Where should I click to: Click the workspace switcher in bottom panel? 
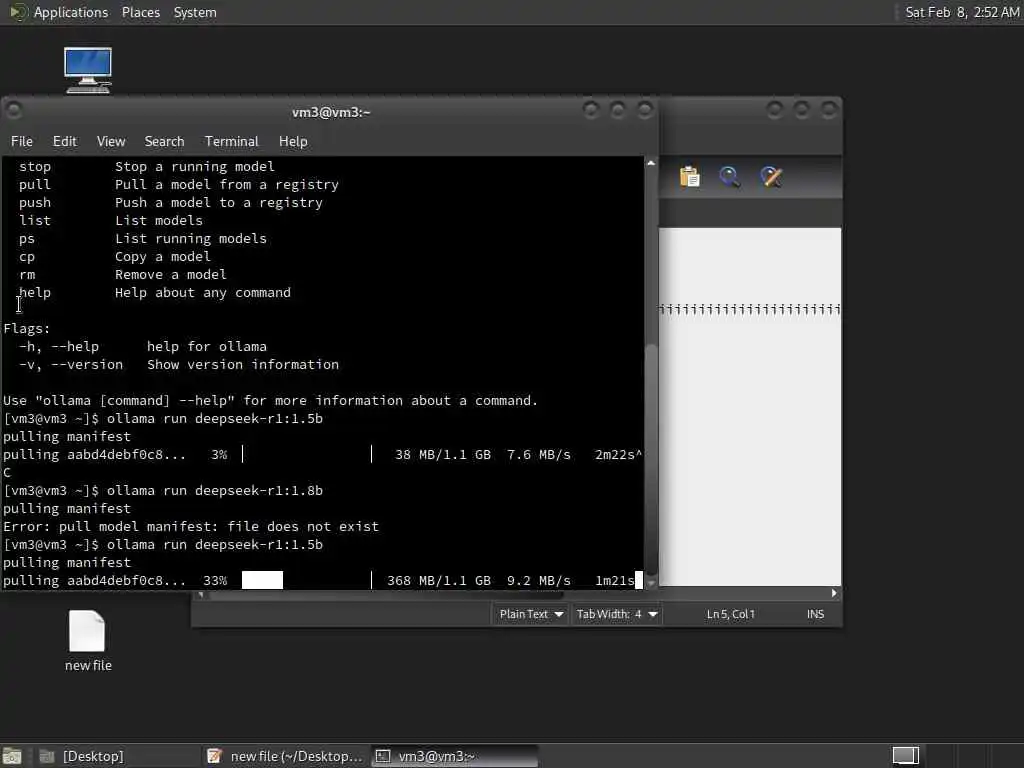tap(906, 756)
